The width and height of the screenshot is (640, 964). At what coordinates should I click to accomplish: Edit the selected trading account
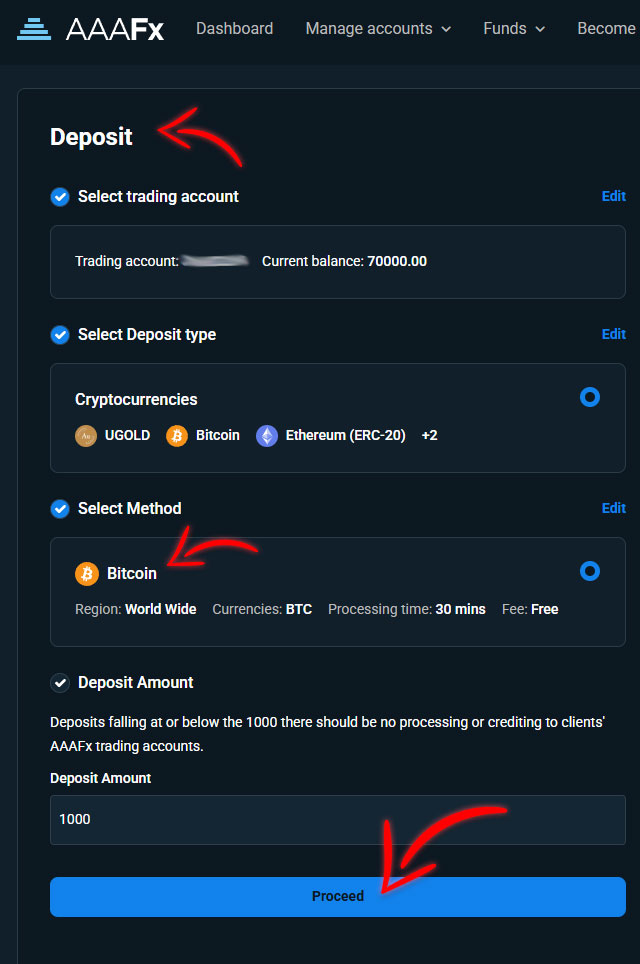(x=613, y=196)
